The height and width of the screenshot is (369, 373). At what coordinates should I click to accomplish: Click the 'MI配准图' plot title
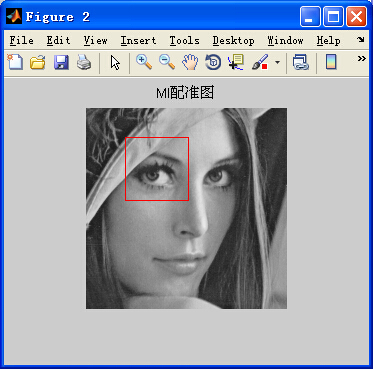(185, 94)
